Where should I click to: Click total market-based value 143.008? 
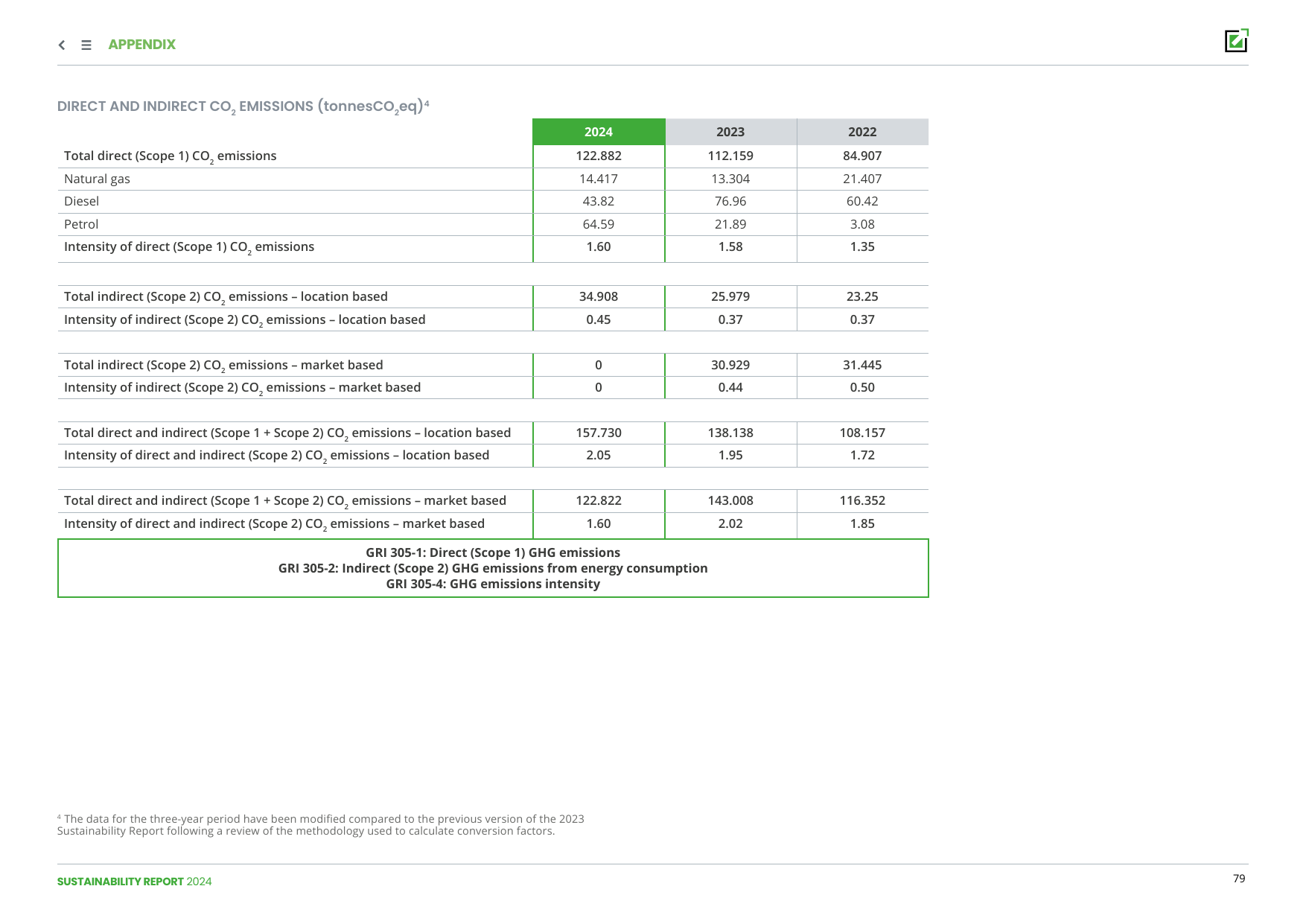730,500
